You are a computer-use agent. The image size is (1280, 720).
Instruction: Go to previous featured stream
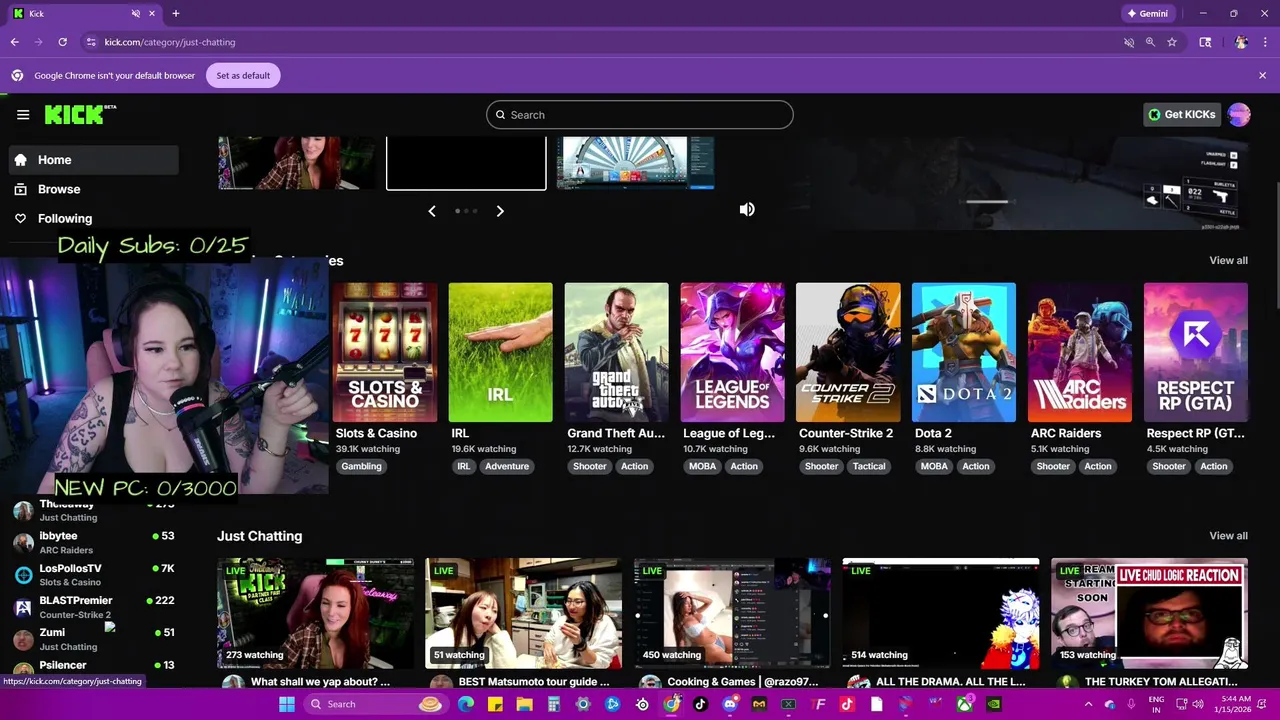[432, 211]
